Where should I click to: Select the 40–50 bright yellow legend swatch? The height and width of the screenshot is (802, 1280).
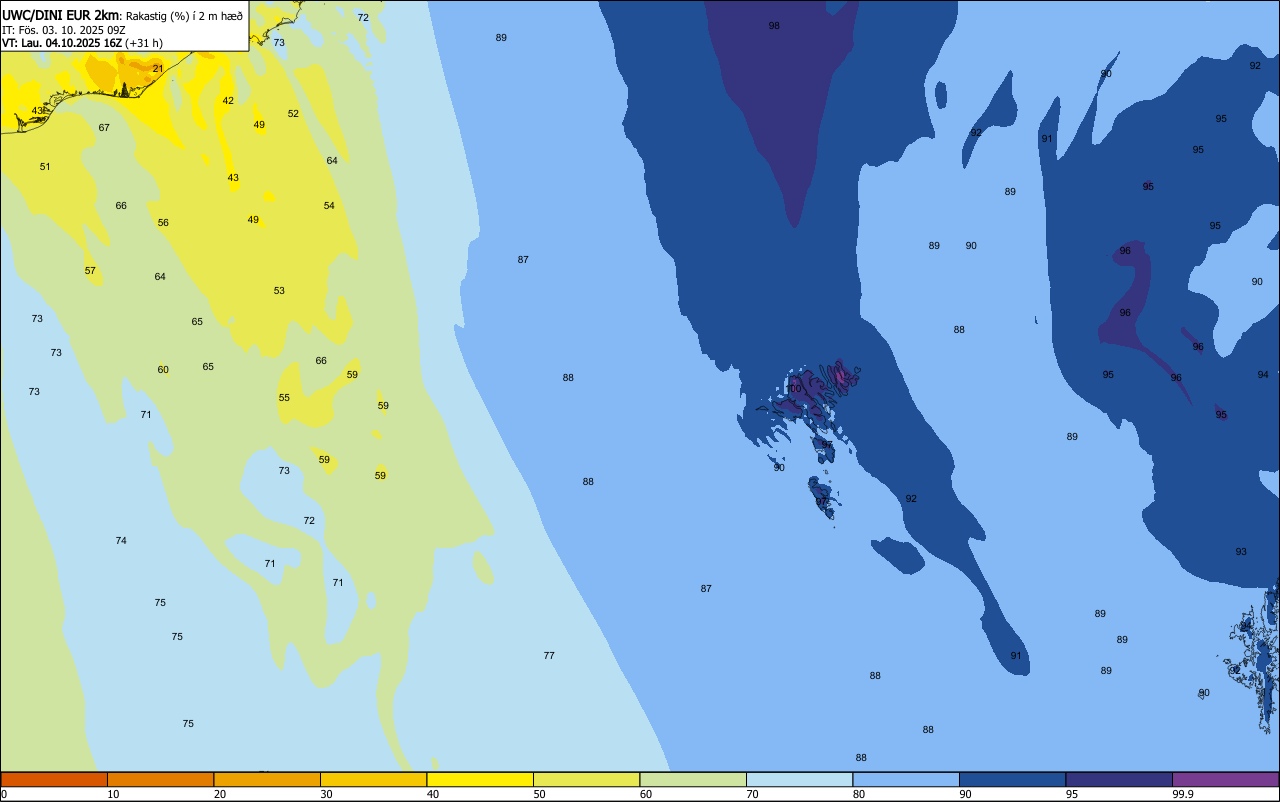click(480, 779)
